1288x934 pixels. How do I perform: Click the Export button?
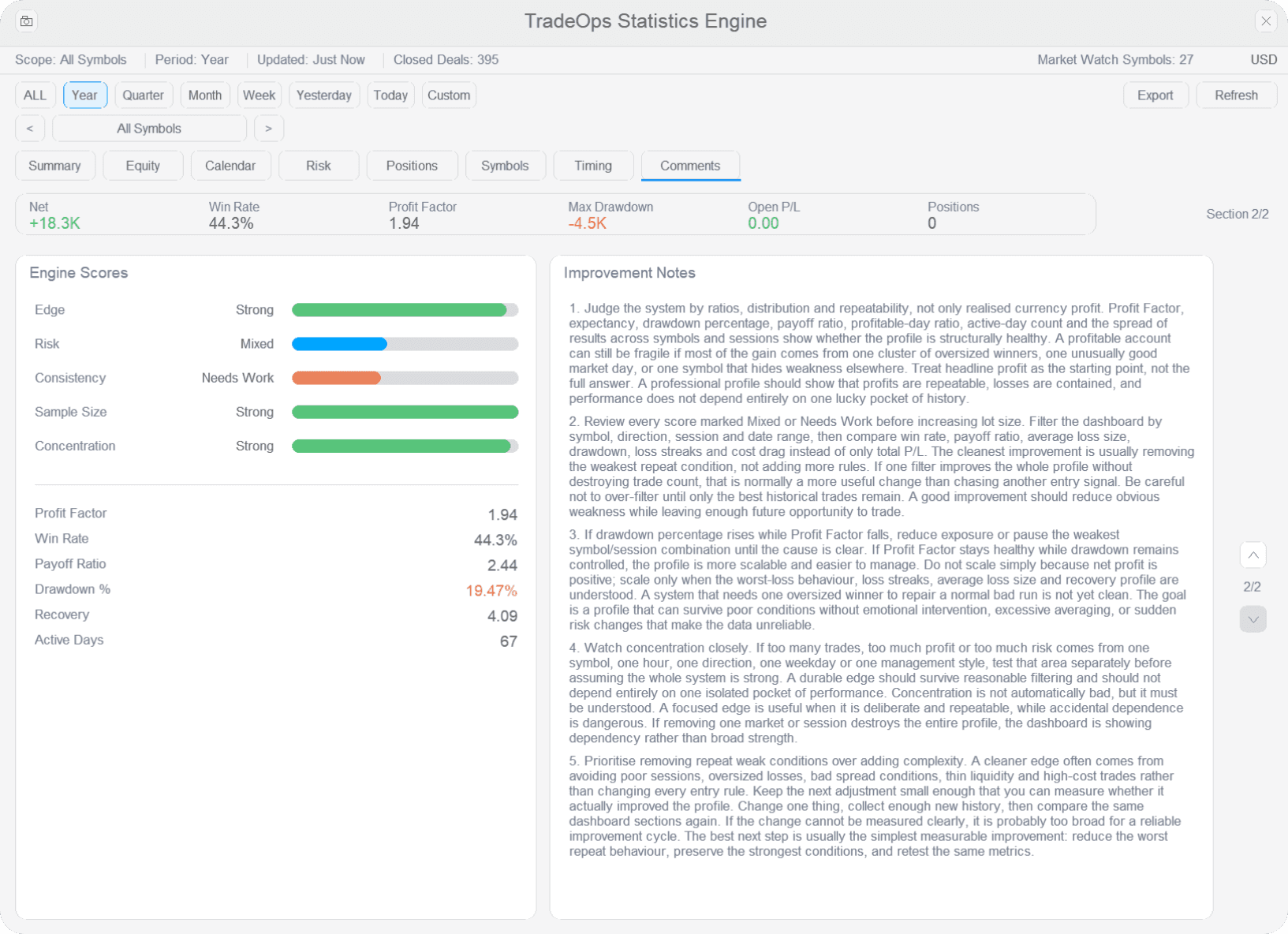pyautogui.click(x=1155, y=95)
